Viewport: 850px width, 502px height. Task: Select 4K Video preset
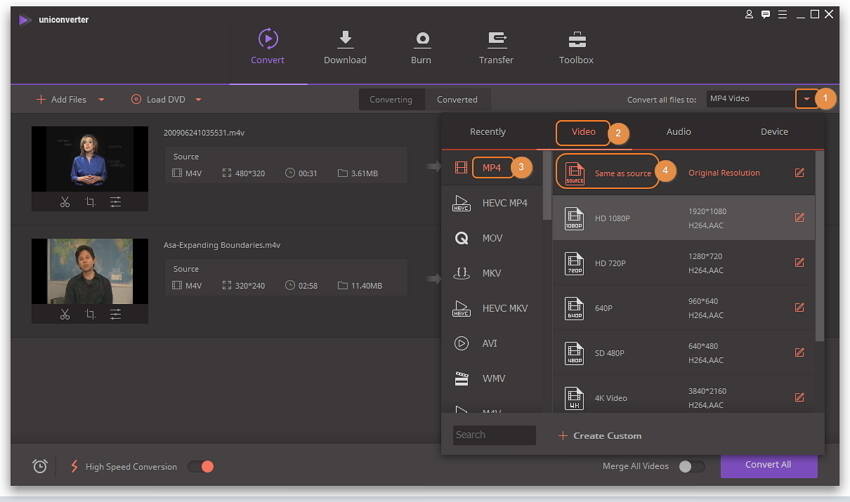[x=683, y=397]
